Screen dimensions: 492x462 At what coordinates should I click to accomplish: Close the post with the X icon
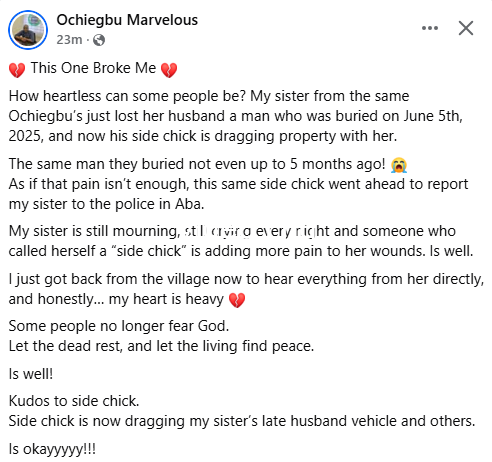point(466,28)
